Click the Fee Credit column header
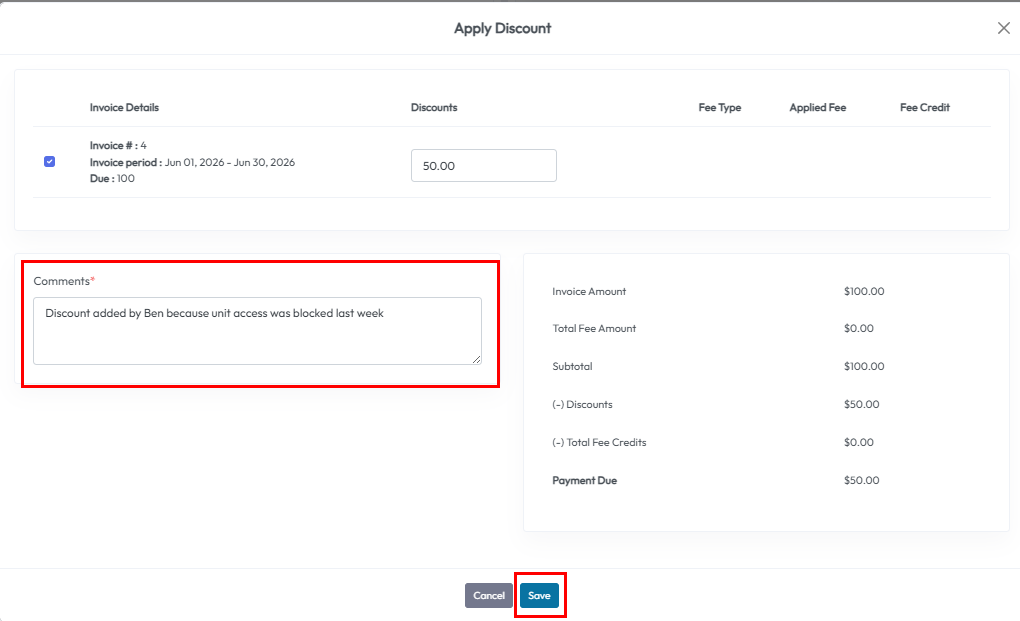Image resolution: width=1020 pixels, height=621 pixels. point(924,107)
